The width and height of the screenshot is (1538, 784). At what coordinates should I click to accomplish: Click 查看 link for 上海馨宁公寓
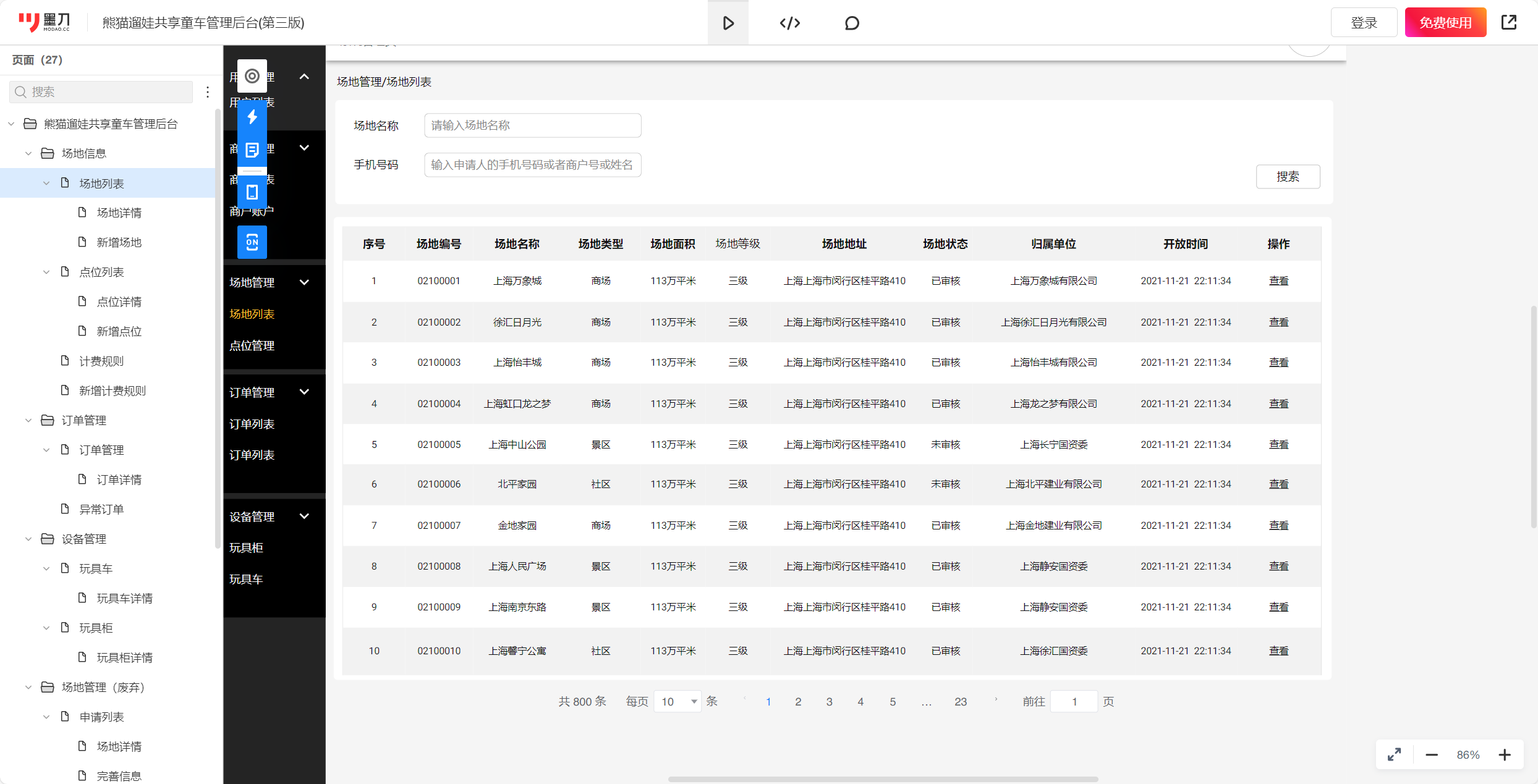click(x=1278, y=651)
